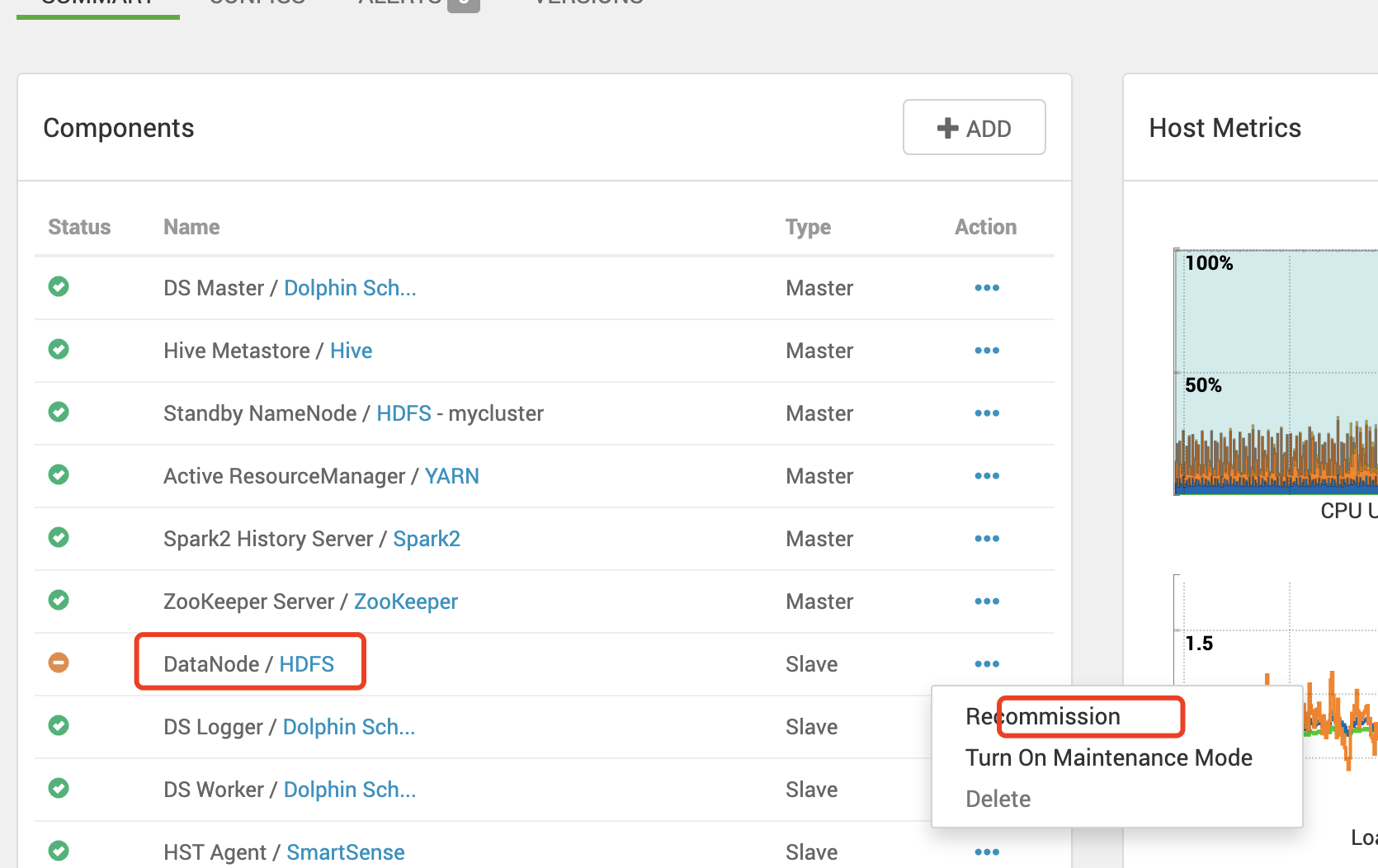Click the green status icon beside DS Master
1378x868 pixels.
pos(59,287)
